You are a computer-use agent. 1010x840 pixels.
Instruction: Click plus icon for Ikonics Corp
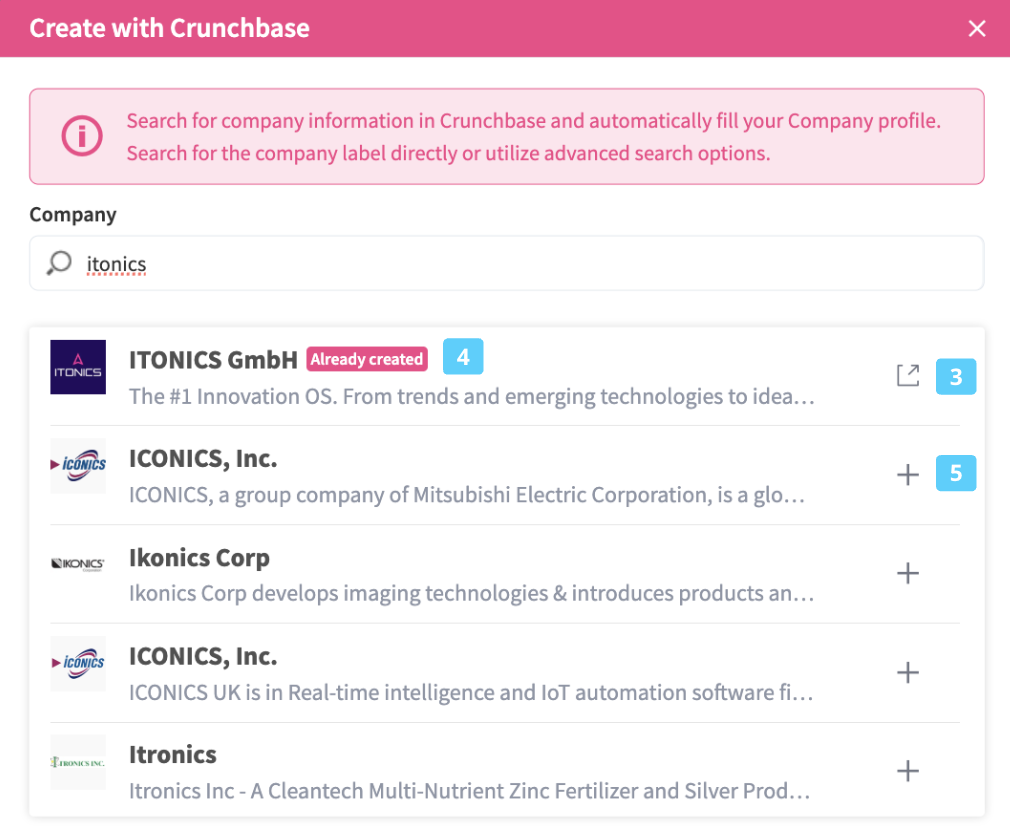coord(907,574)
